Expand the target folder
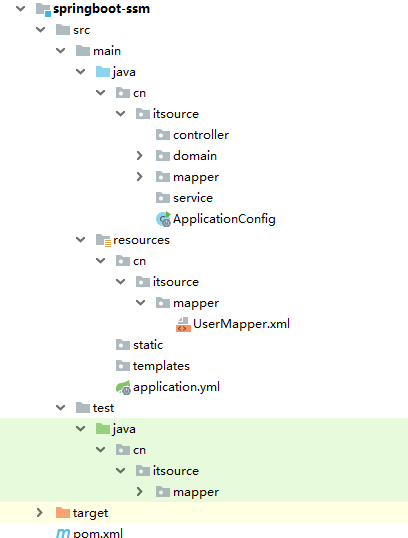The width and height of the screenshot is (408, 538). point(39,513)
